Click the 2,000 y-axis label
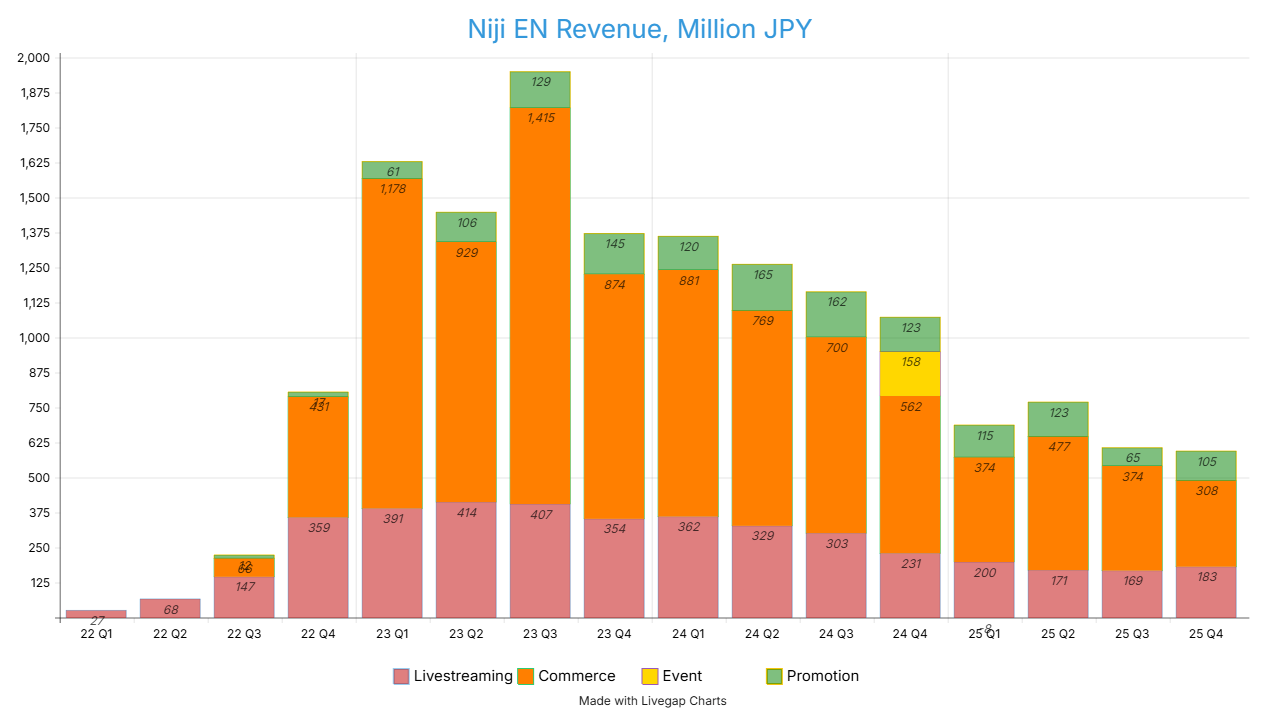Viewport: 1280px width, 720px height. (33, 58)
